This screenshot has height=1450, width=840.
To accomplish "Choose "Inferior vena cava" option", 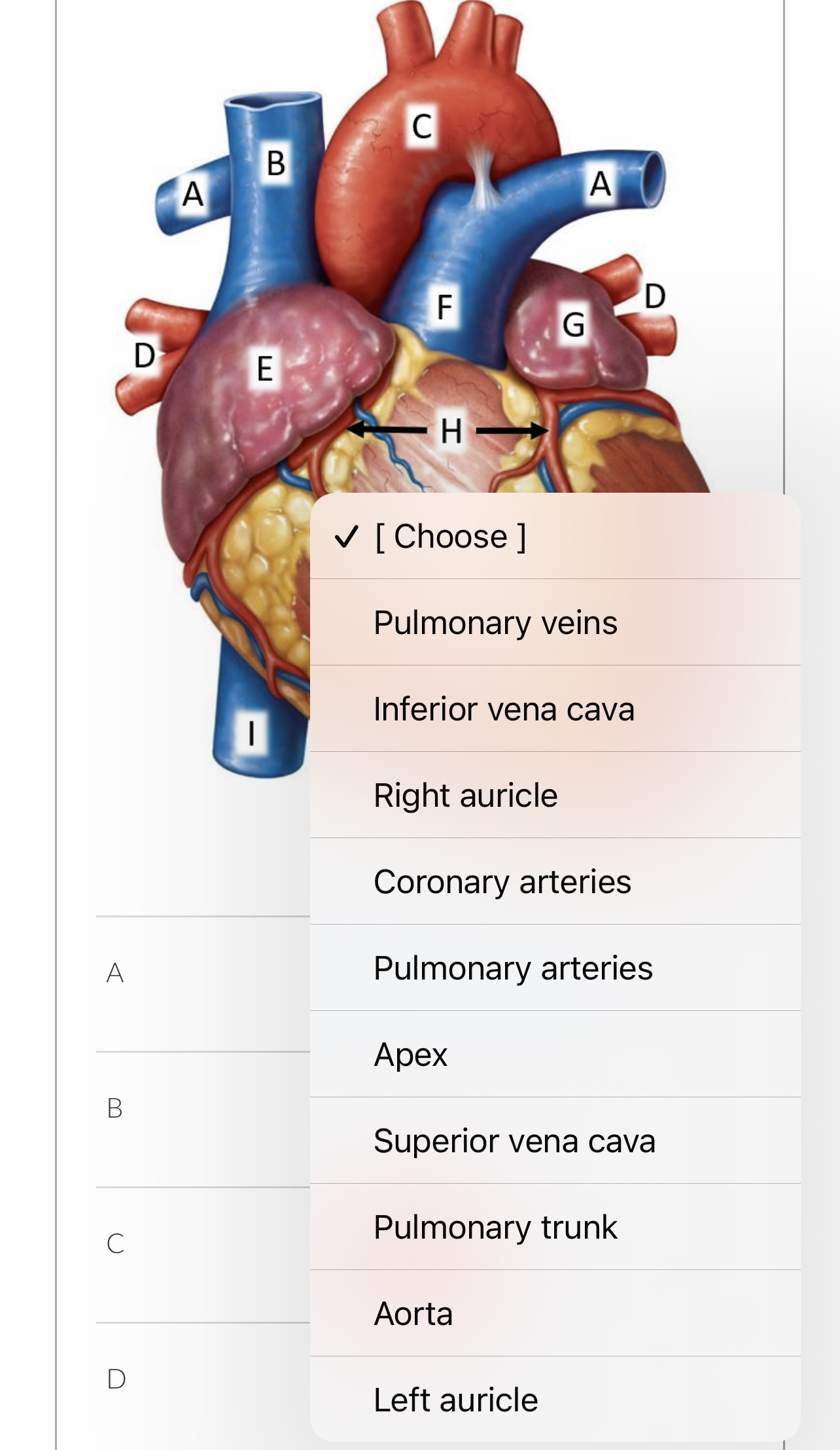I will tap(505, 709).
